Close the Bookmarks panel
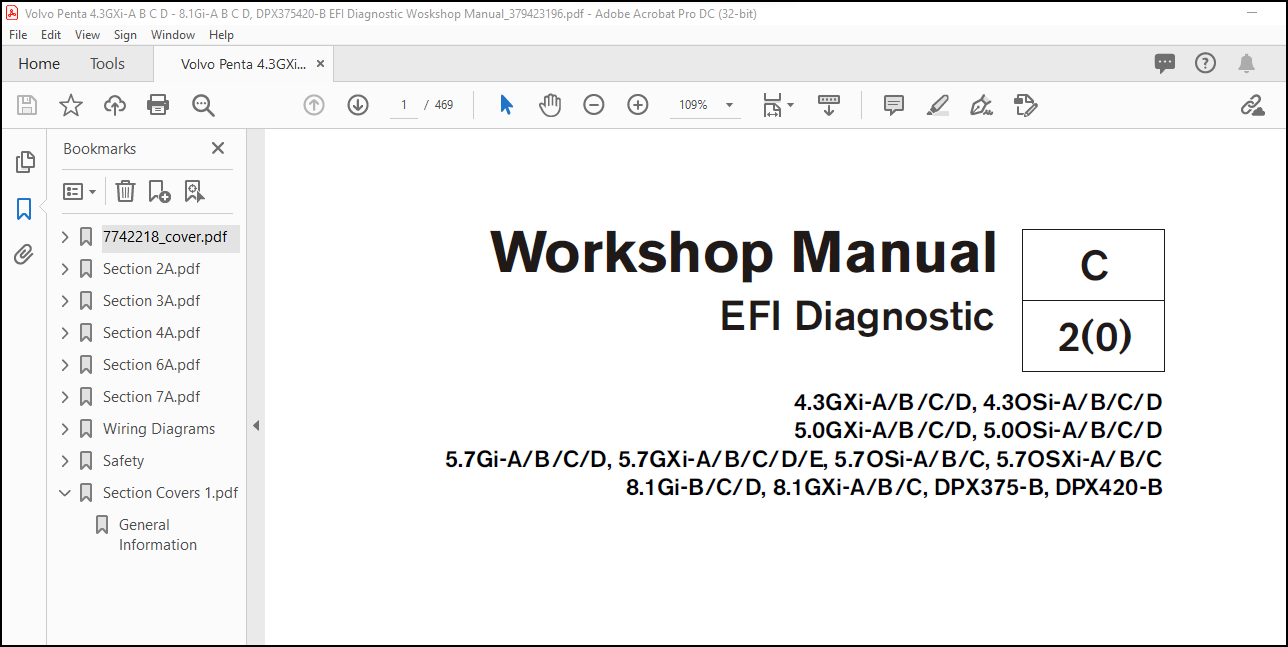 tap(218, 148)
